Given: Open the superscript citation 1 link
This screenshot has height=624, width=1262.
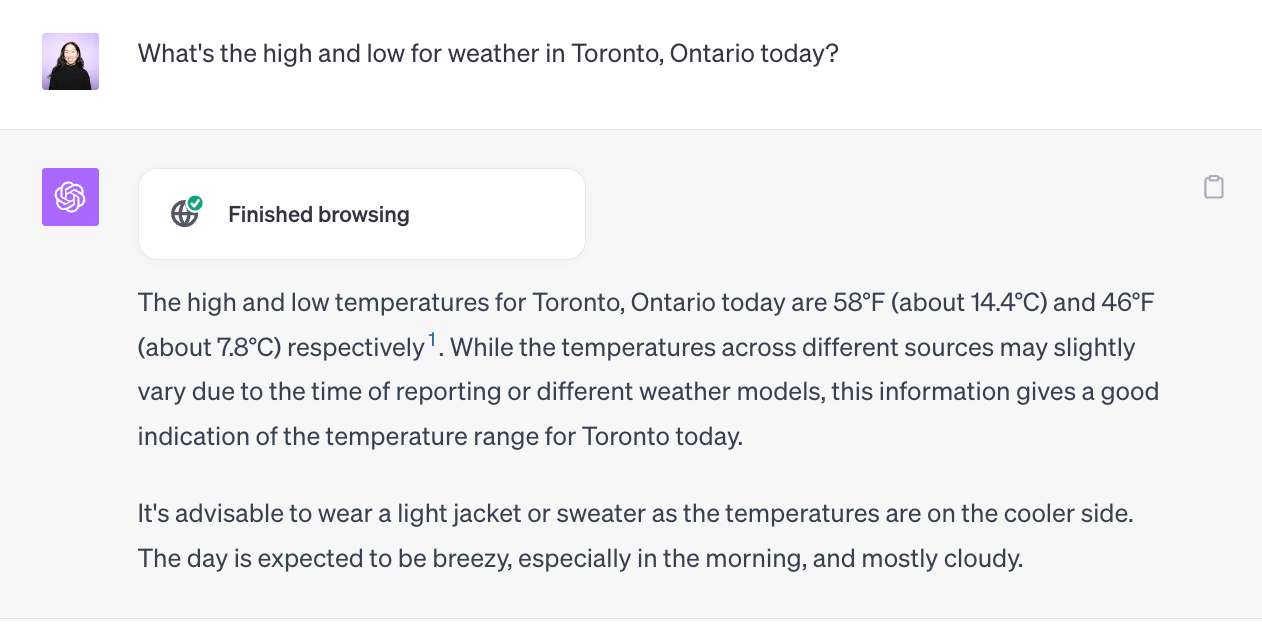Looking at the screenshot, I should pyautogui.click(x=432, y=342).
